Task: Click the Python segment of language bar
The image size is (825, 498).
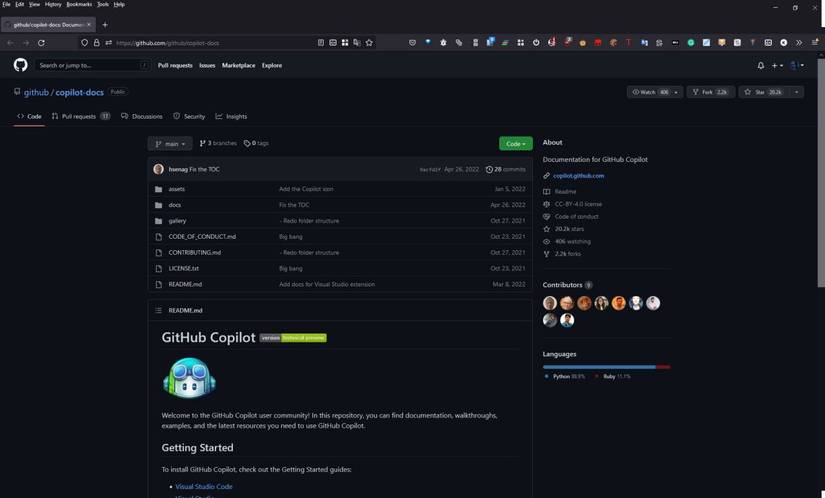Action: tap(599, 367)
